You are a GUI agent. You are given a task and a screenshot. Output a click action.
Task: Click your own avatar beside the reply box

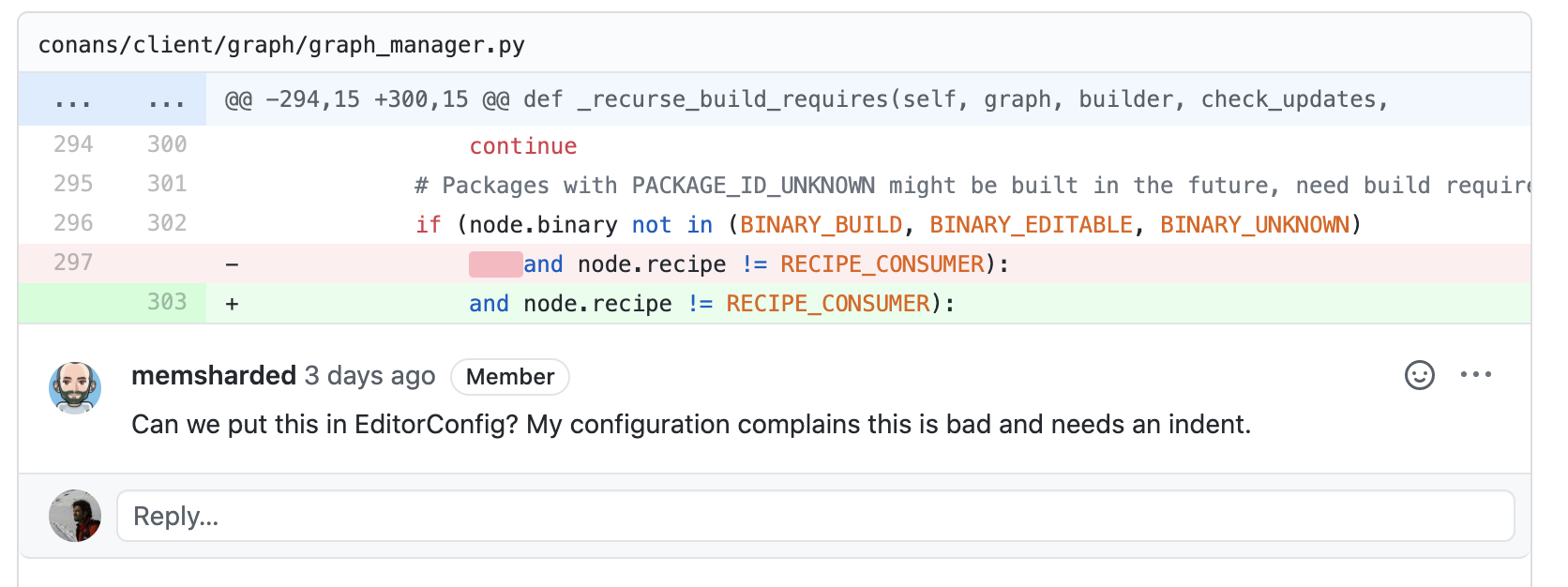[x=75, y=516]
